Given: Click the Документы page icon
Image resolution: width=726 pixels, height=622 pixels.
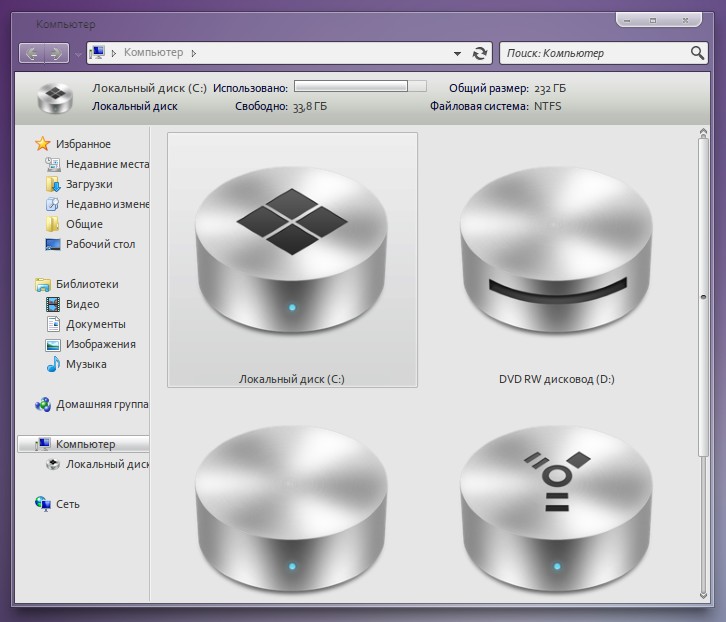Looking at the screenshot, I should coord(53,324).
